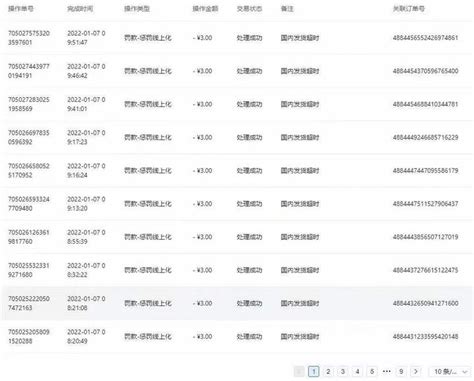The width and height of the screenshot is (474, 381).
Task: Click linked order number 4884437276615122475
Action: tap(425, 270)
